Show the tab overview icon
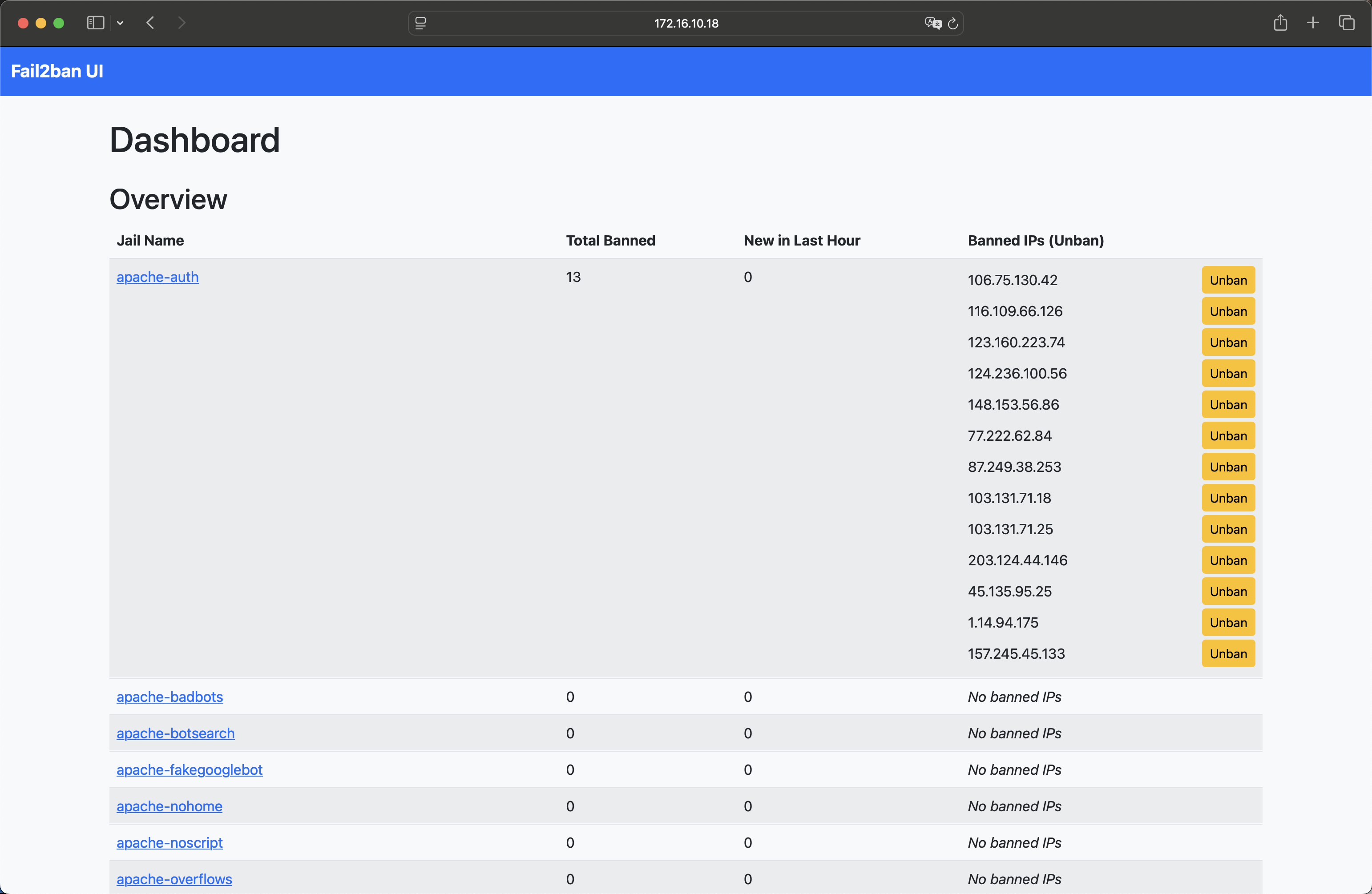 (x=1347, y=23)
